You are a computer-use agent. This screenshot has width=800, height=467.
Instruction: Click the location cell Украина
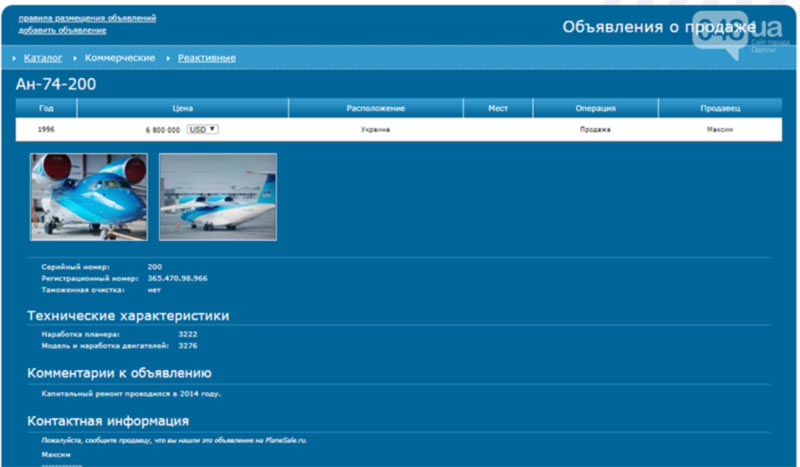[x=376, y=130]
